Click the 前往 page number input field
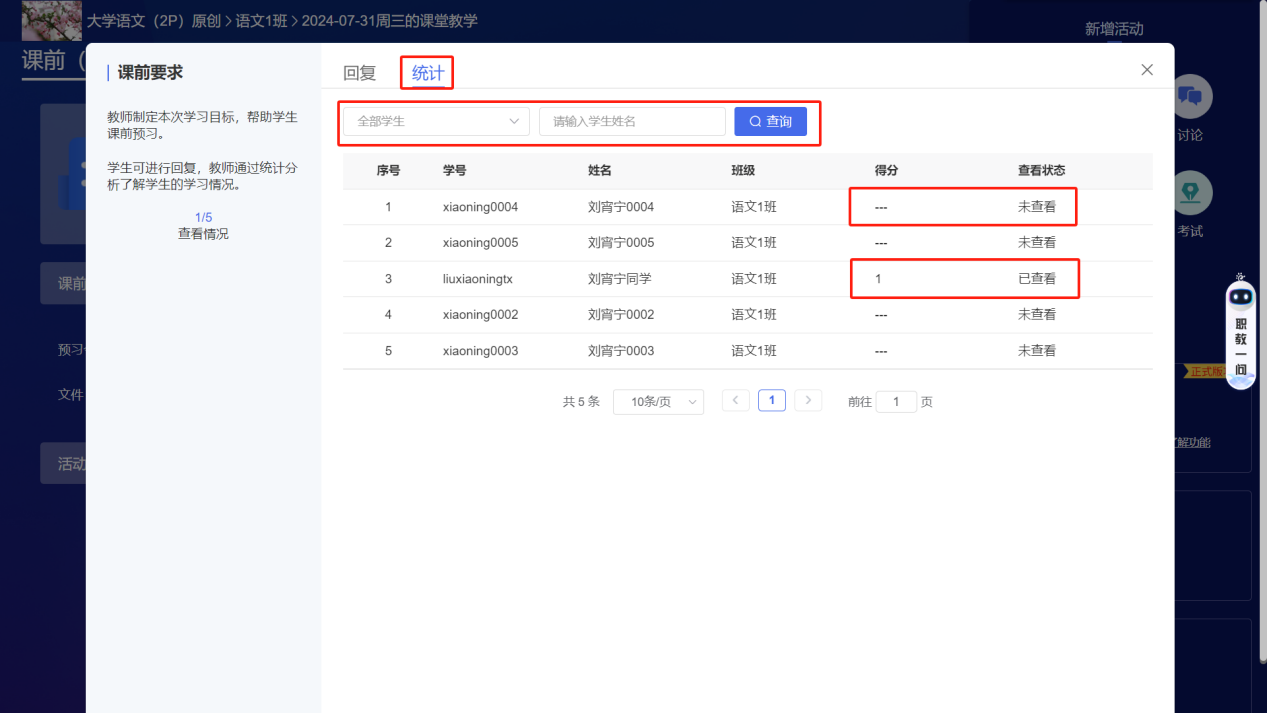This screenshot has height=713, width=1267. 896,401
